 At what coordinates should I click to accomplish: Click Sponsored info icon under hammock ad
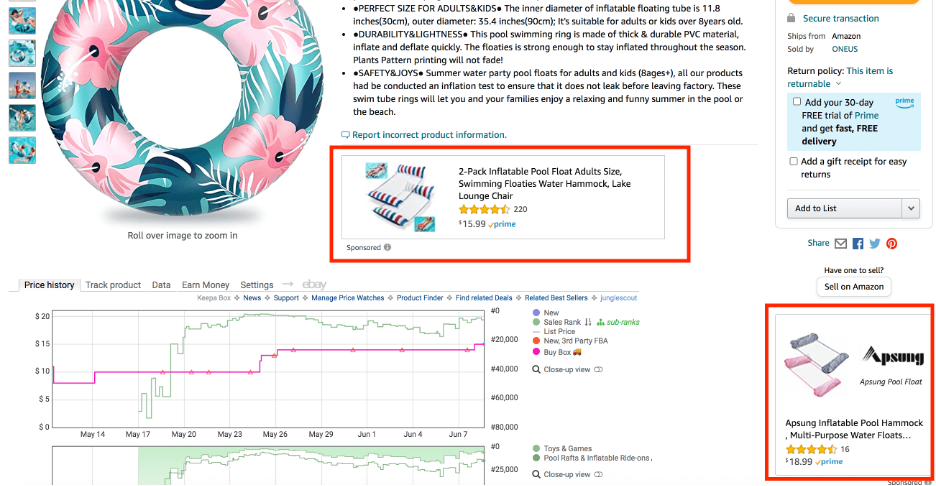(387, 247)
